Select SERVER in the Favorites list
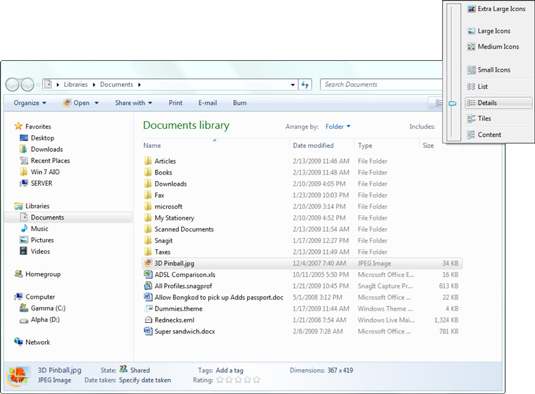 (x=36, y=184)
